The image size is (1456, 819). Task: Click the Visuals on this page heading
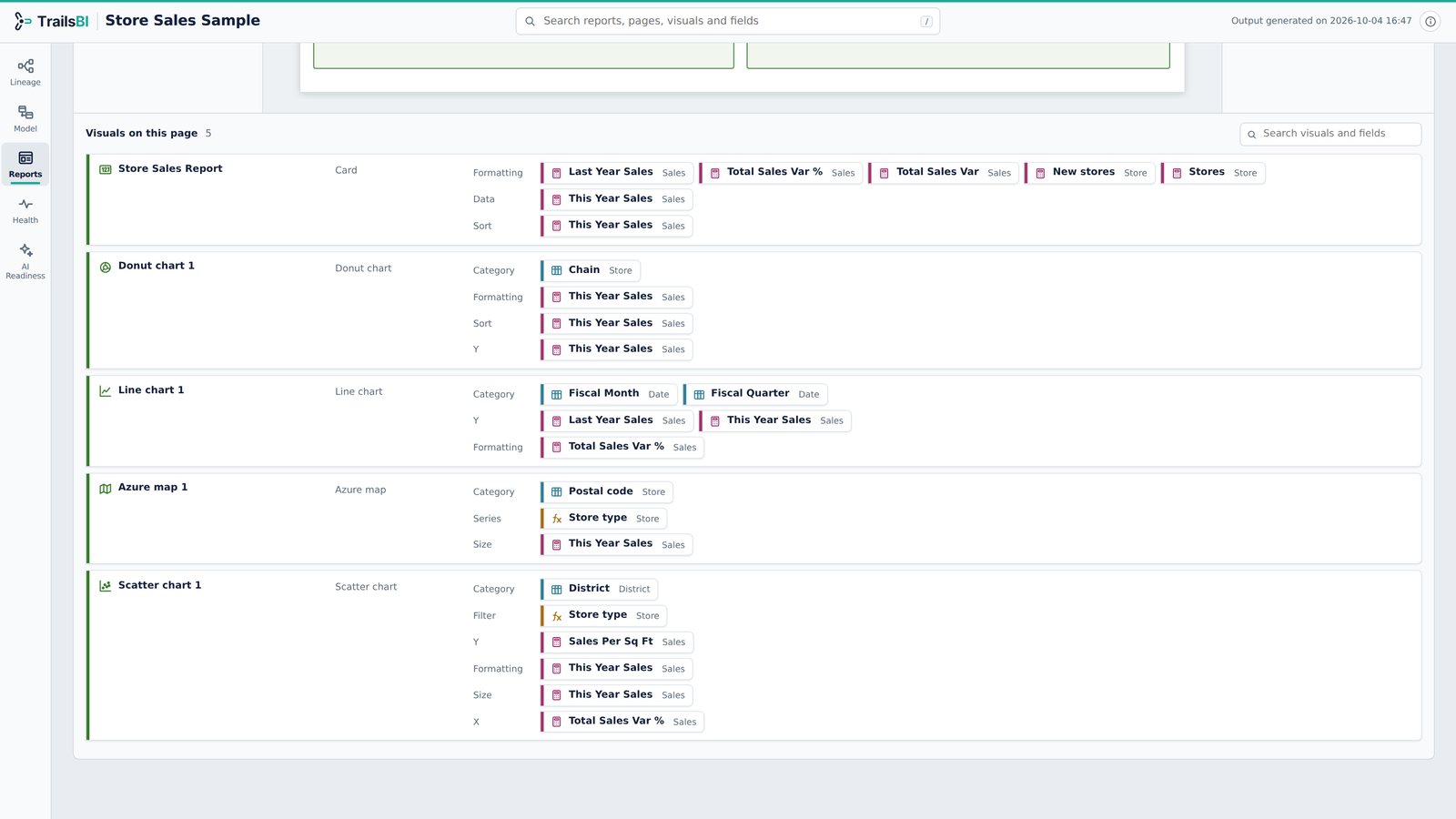point(141,133)
